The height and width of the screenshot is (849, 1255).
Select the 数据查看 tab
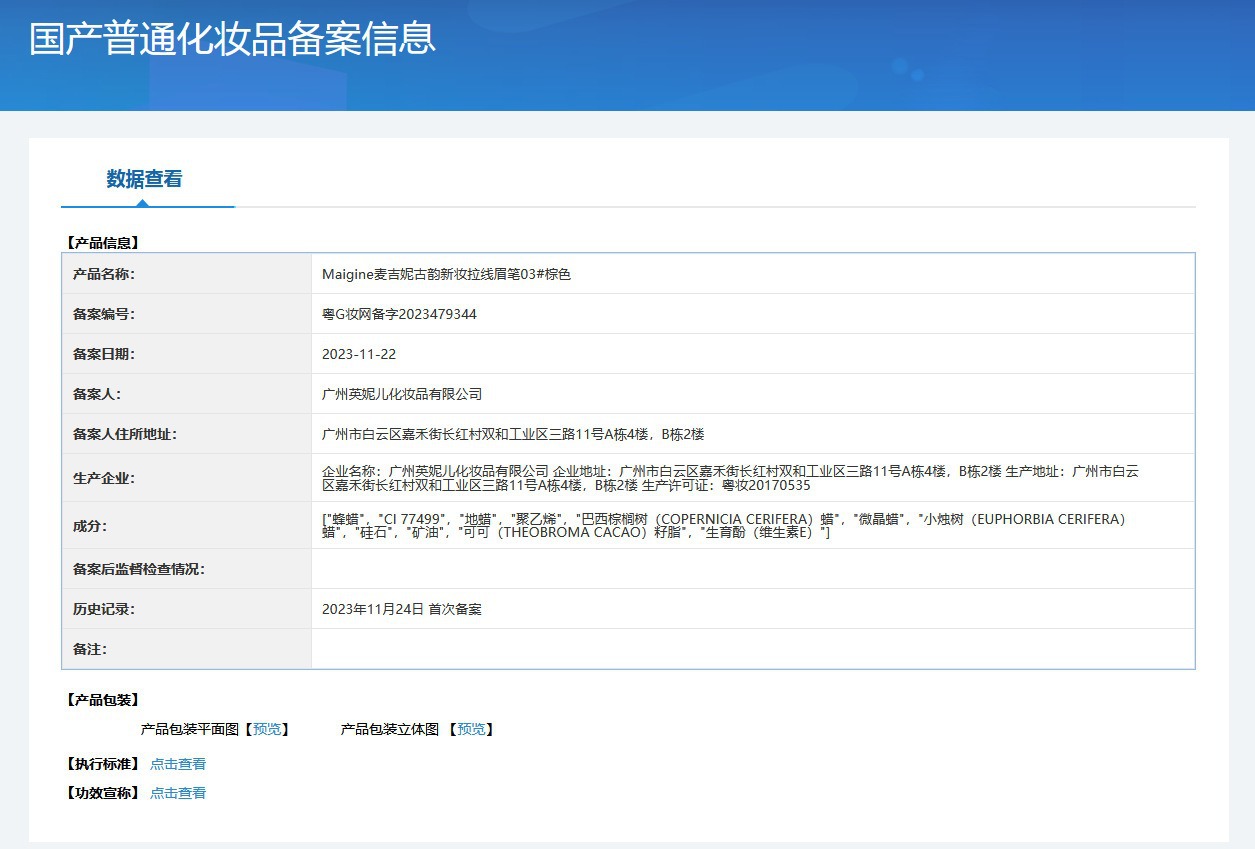click(x=145, y=179)
